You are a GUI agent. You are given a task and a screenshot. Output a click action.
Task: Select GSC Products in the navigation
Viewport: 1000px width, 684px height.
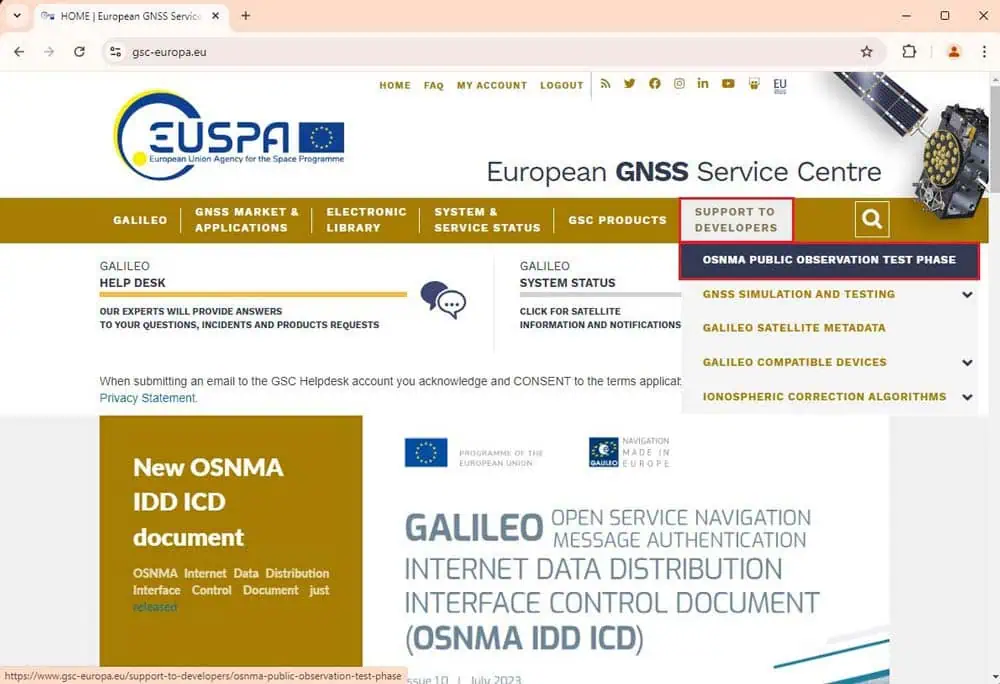tap(617, 220)
